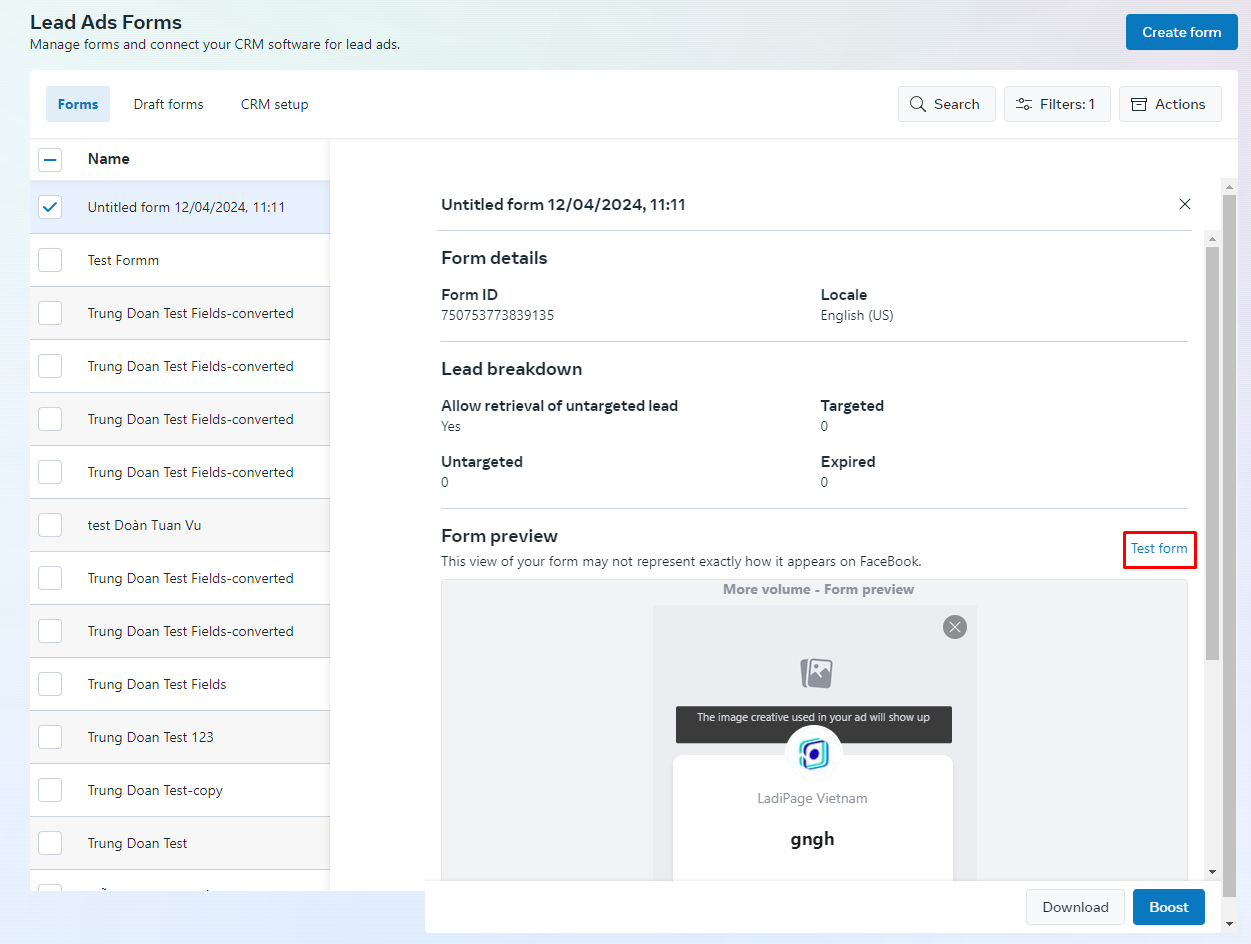Click the details panel scroll-down arrow
Viewport: 1251px width, 944px height.
[1212, 872]
